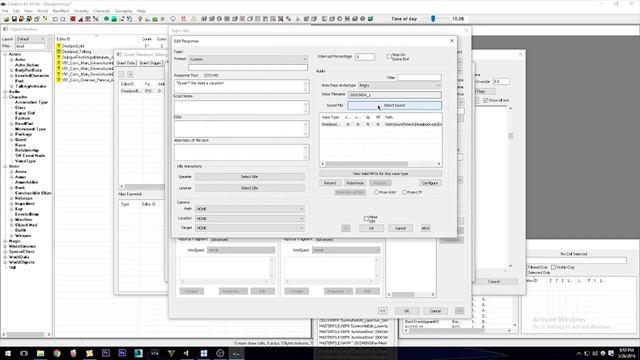640x360 pixels.
Task: Click the redo arrow toolbar icon
Action: 63,19
